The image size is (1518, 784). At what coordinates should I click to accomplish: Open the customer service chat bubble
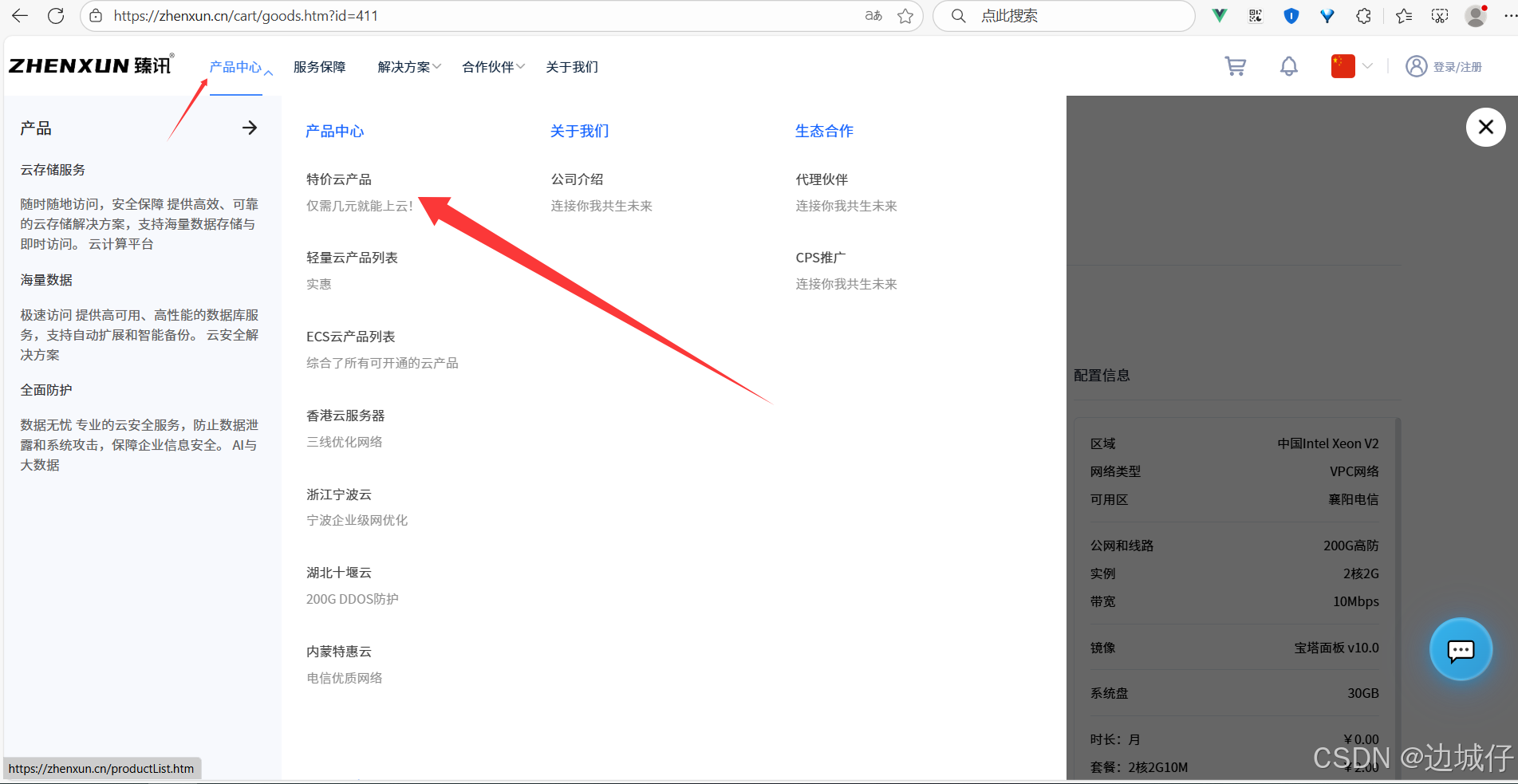1461,649
